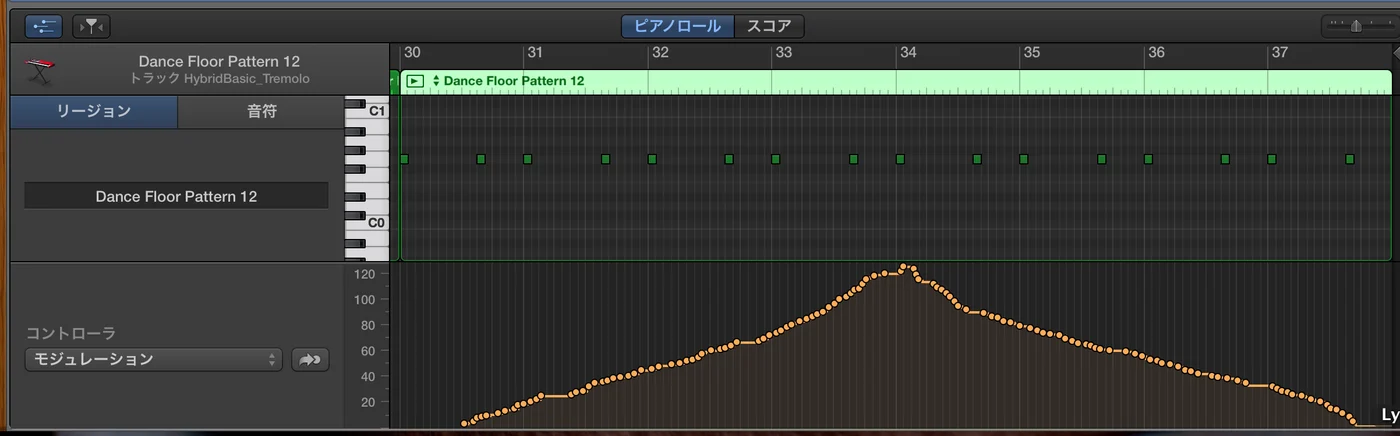This screenshot has width=1400, height=436.
Task: Click the region play icon in header
Action: tap(416, 81)
